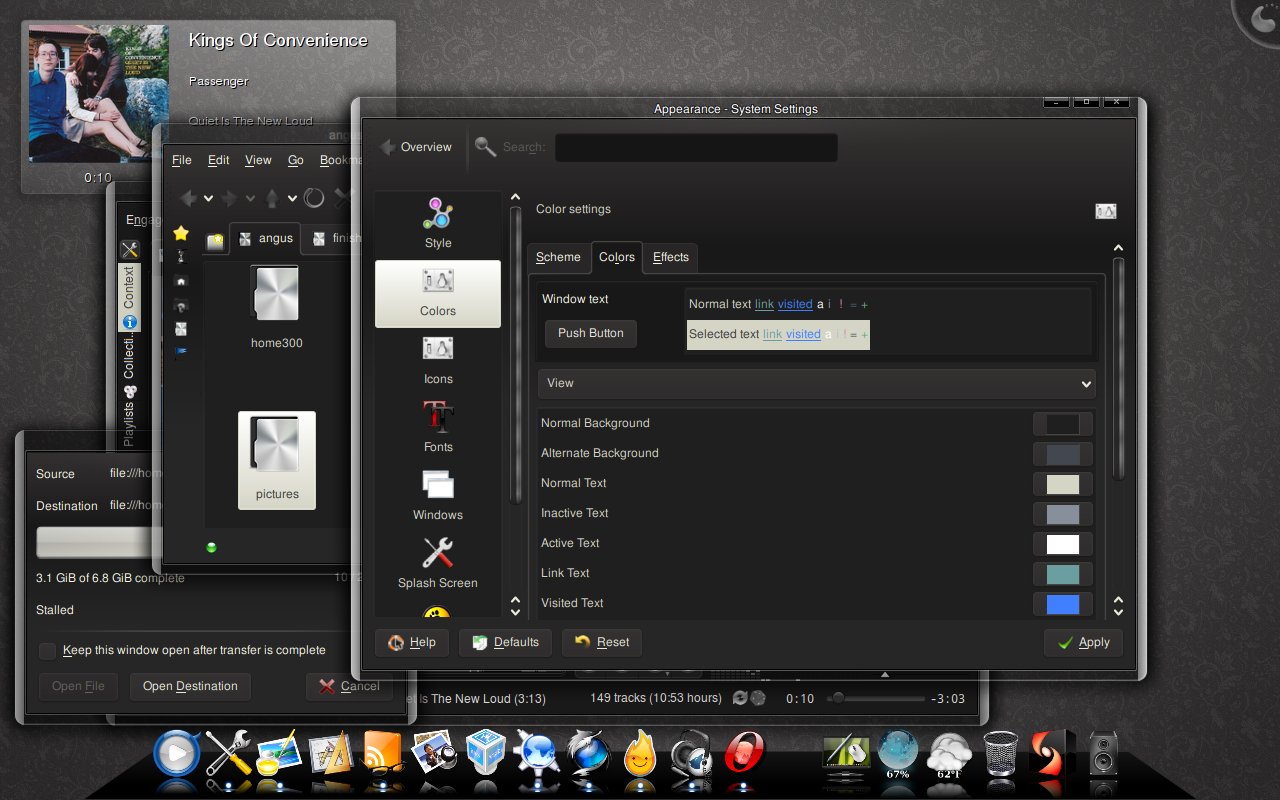The width and height of the screenshot is (1280, 800).
Task: Cancel the file transfer
Action: (349, 686)
